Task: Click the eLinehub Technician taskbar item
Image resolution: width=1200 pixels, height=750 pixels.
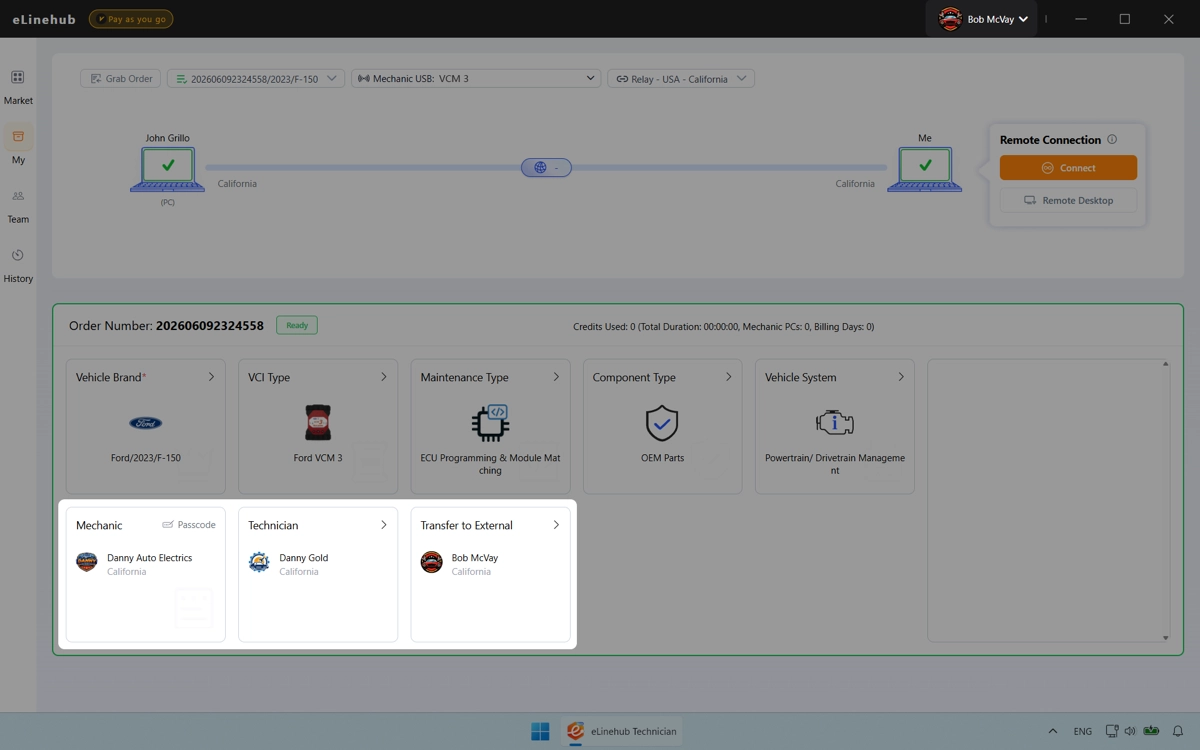Action: click(622, 731)
